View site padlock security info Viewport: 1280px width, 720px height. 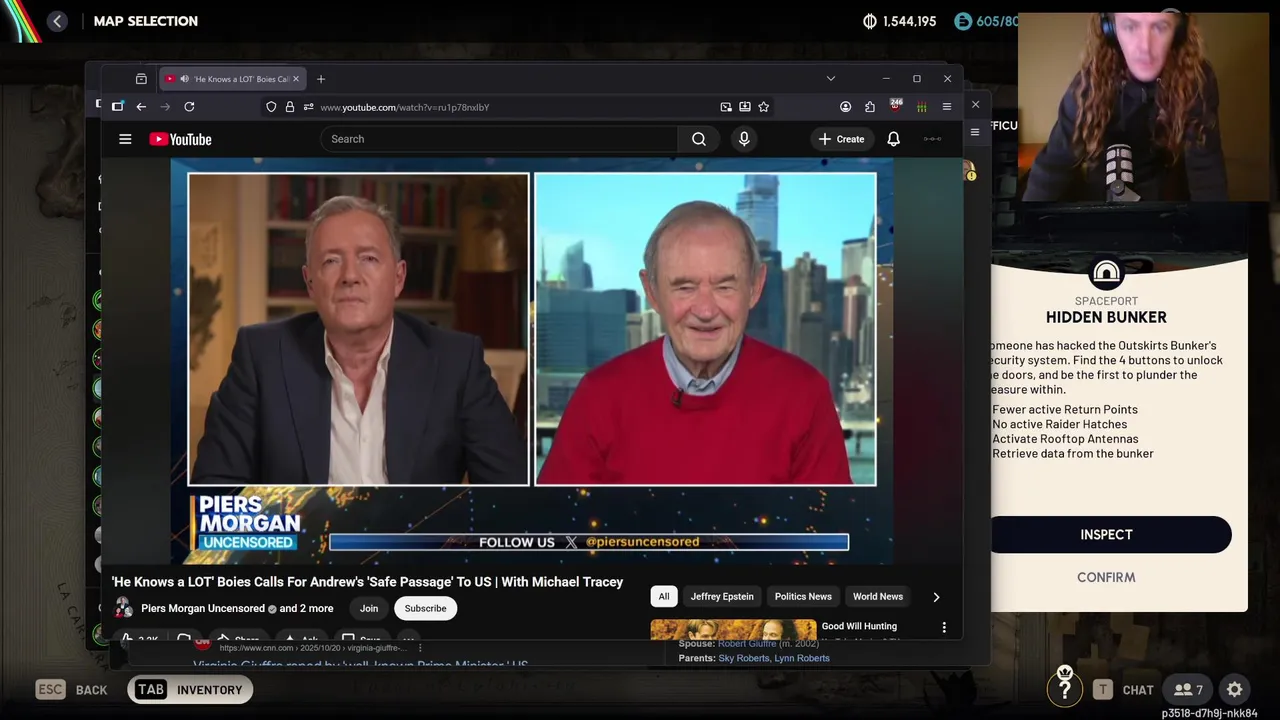[x=289, y=107]
